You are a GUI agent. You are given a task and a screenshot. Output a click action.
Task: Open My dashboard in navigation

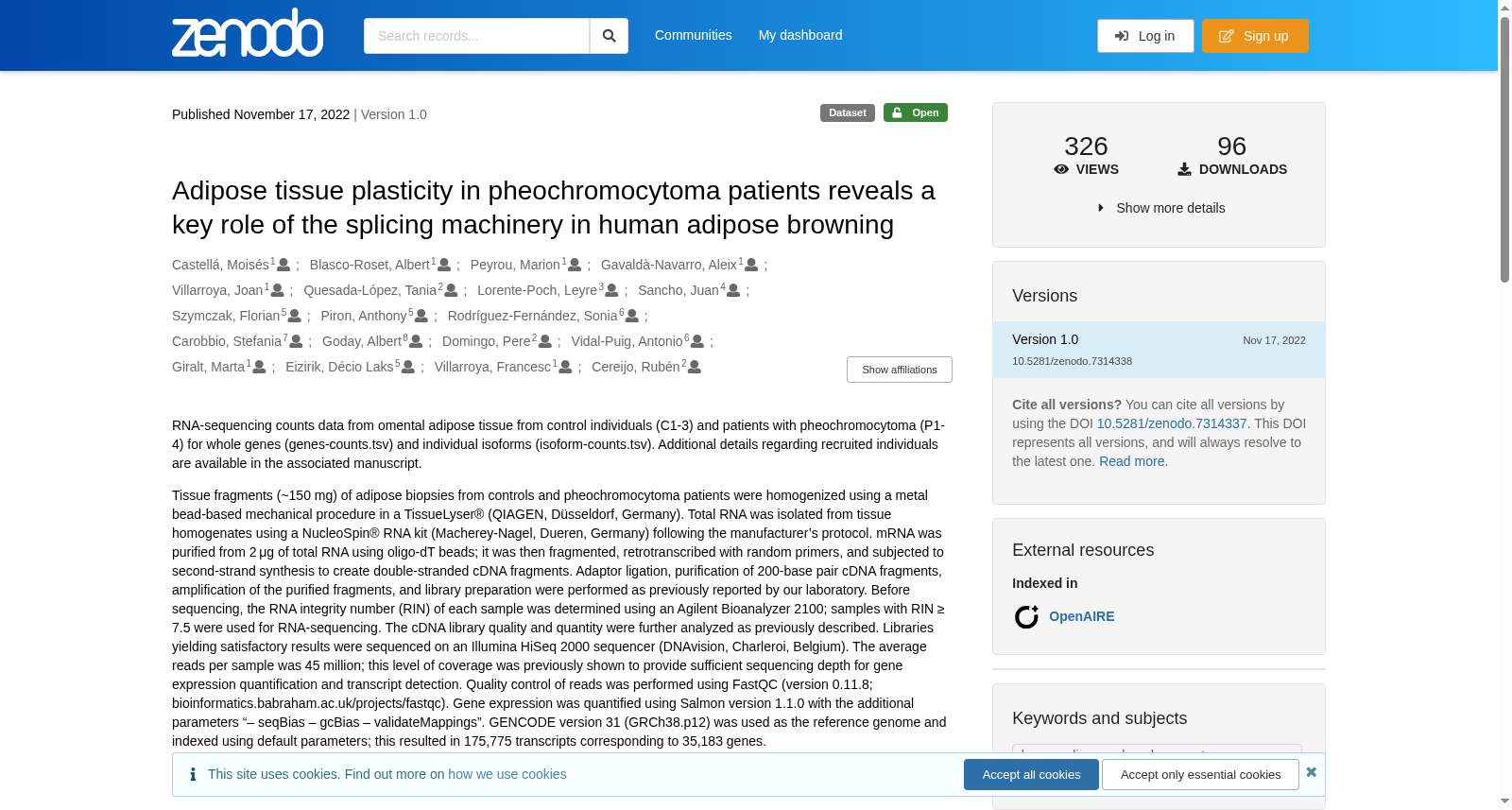tap(800, 35)
